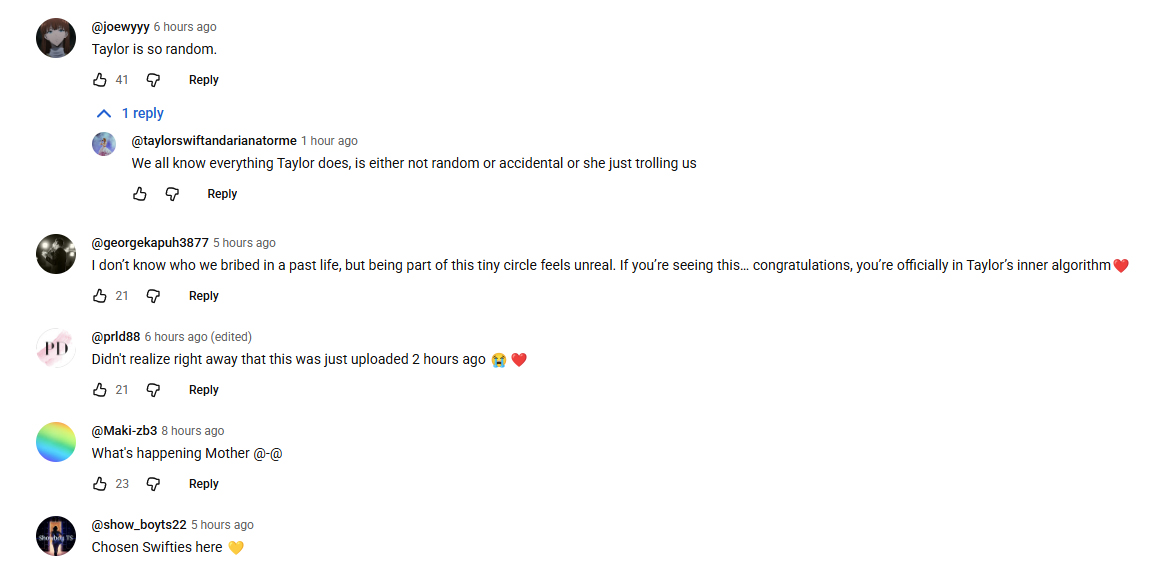Like the comment by @georgekapuh3877

tap(99, 295)
